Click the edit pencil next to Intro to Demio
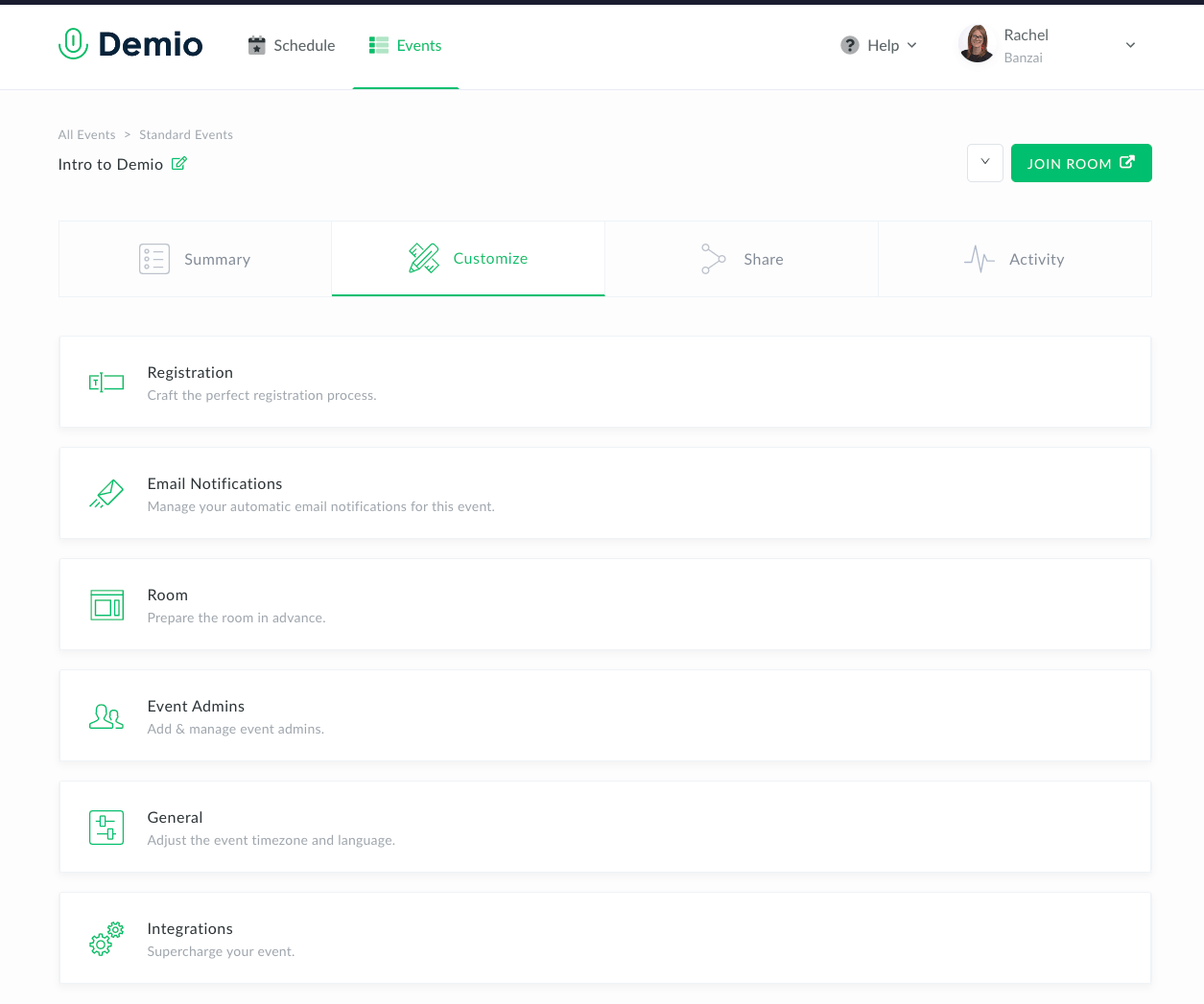This screenshot has width=1204, height=1004. 178,164
